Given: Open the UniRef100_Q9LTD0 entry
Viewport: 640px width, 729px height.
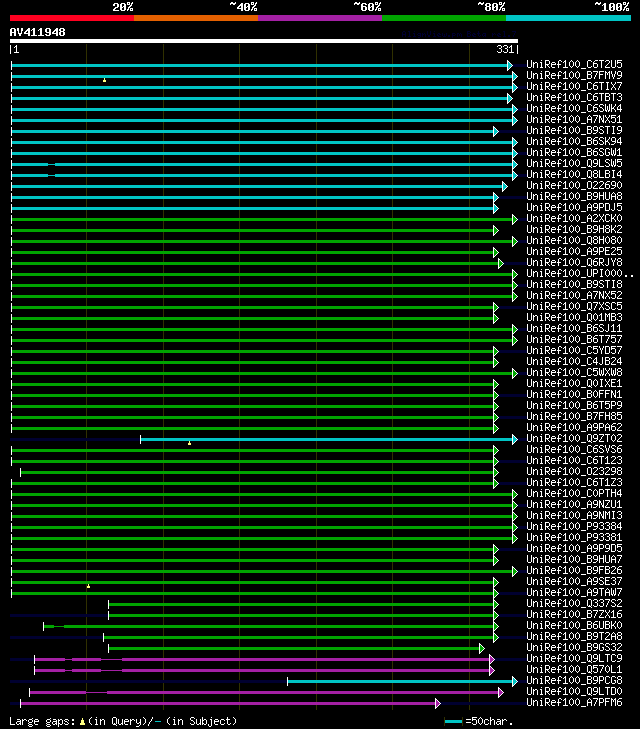Looking at the screenshot, I should [x=574, y=691].
